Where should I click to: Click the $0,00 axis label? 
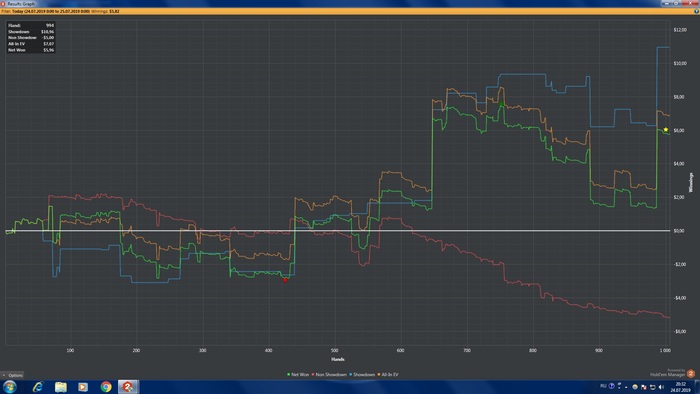(679, 231)
